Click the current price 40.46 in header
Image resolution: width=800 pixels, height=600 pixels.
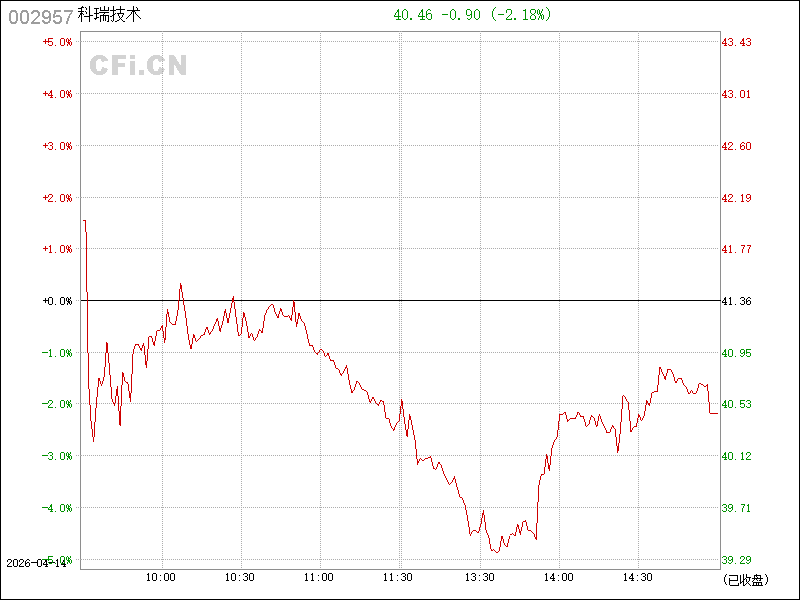click(413, 15)
